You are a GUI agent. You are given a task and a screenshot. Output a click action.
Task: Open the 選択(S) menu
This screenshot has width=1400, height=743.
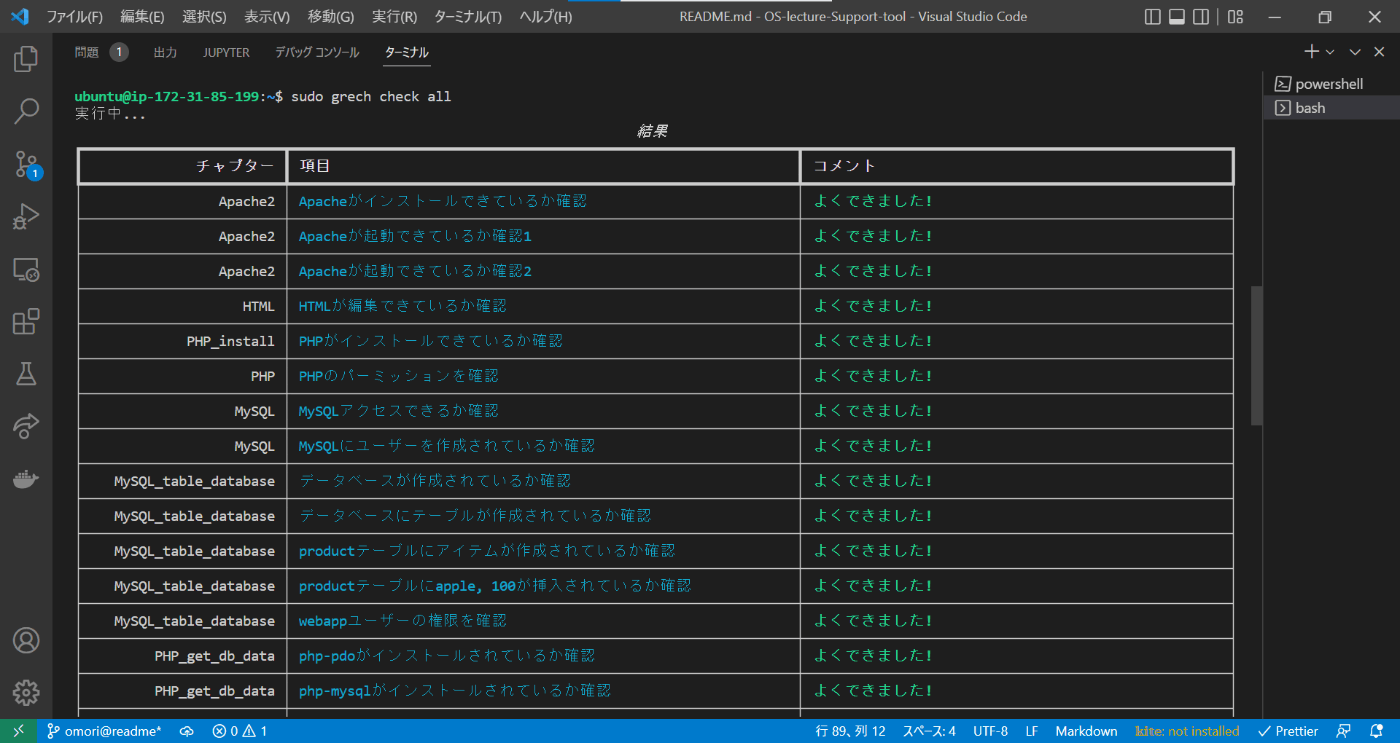204,16
